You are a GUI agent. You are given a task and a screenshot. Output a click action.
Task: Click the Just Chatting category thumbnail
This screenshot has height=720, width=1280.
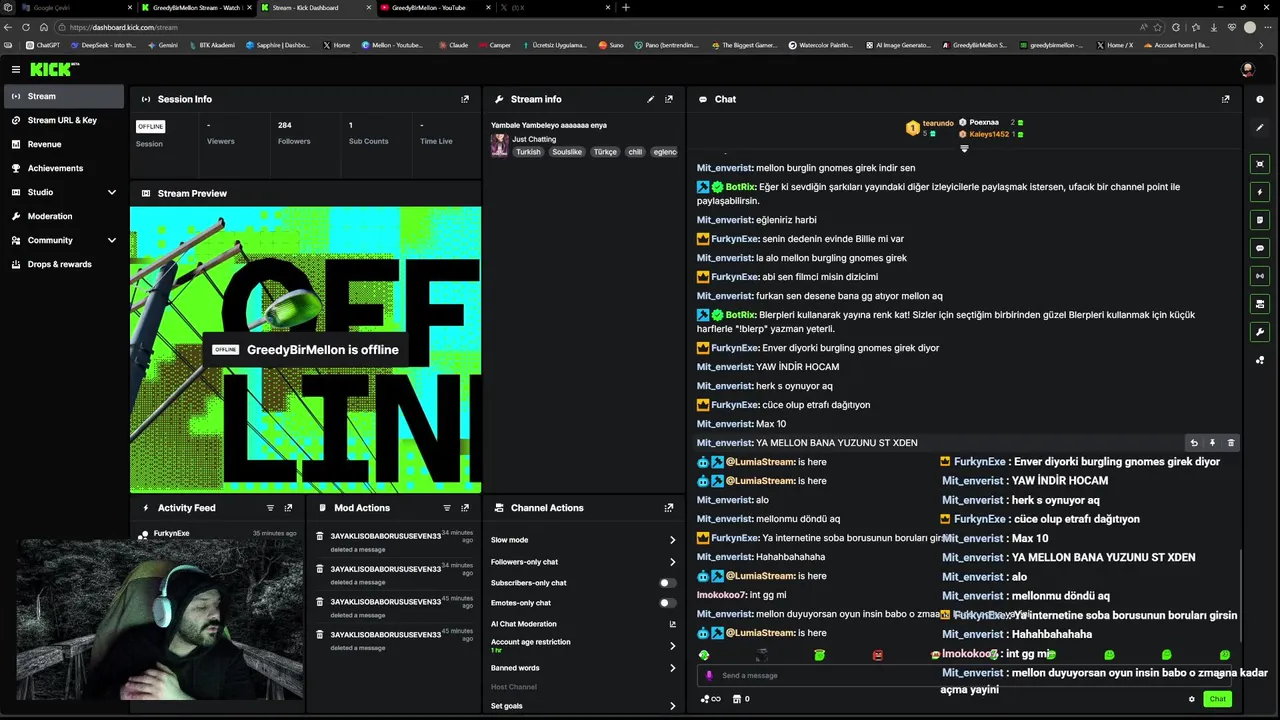pyautogui.click(x=499, y=145)
